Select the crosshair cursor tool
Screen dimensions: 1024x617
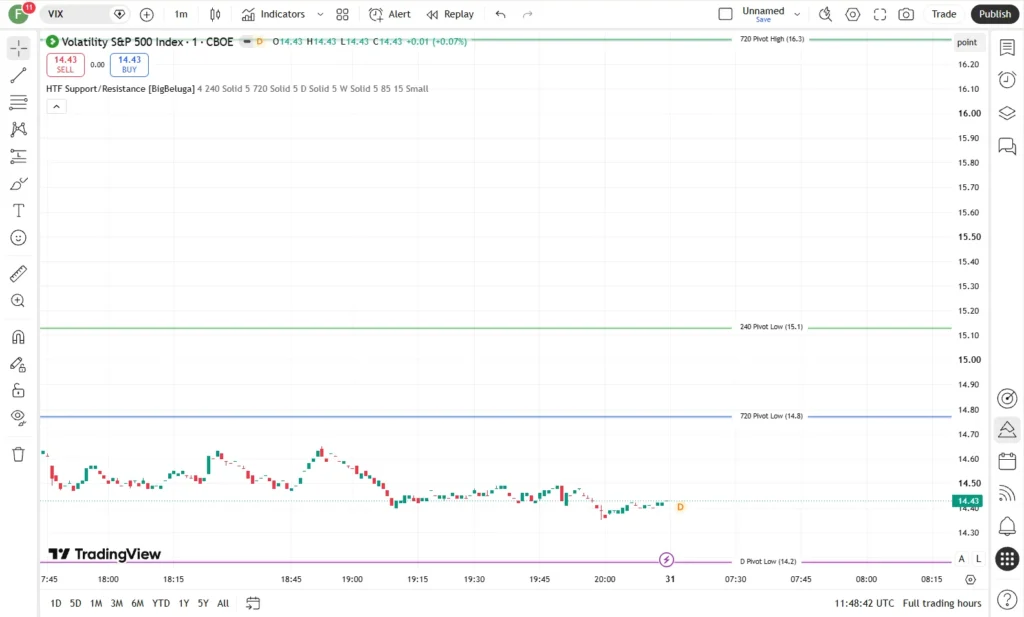(18, 48)
